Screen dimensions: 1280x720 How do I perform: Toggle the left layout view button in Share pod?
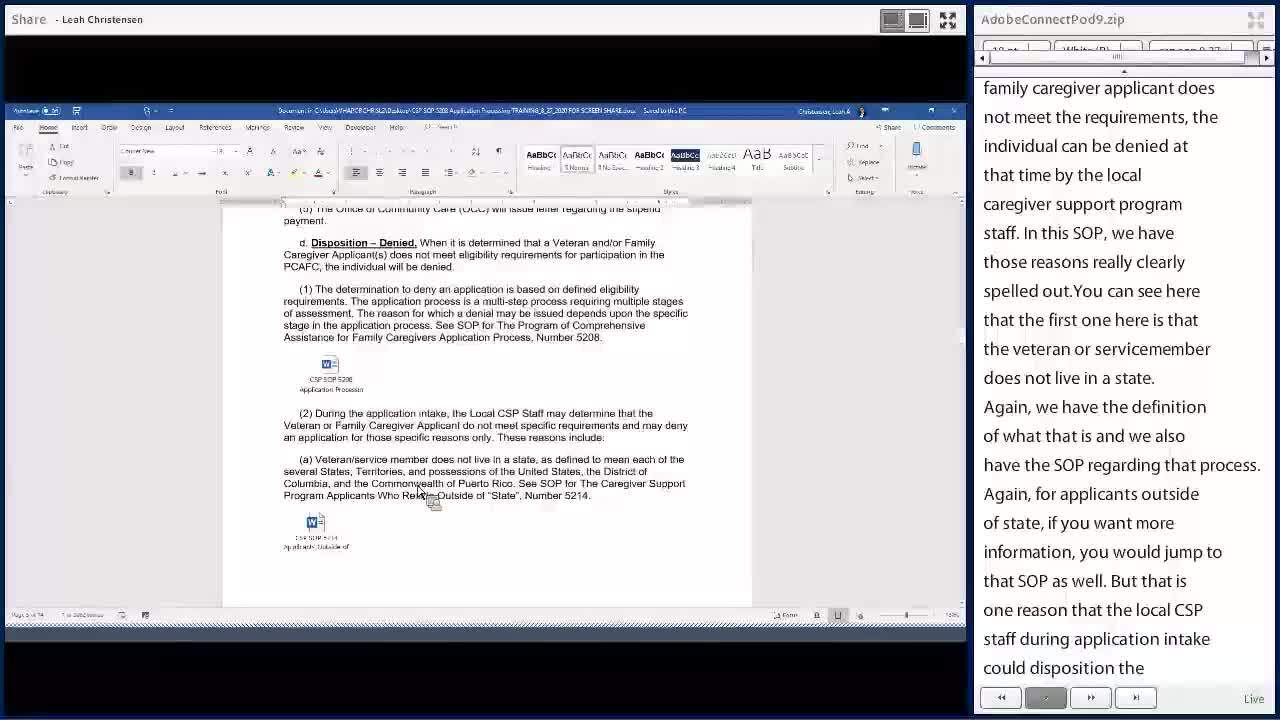(892, 20)
